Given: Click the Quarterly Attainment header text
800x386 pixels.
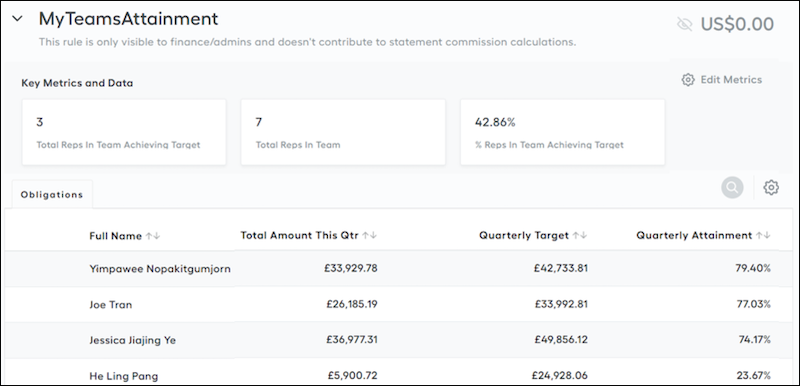Looking at the screenshot, I should 694,235.
